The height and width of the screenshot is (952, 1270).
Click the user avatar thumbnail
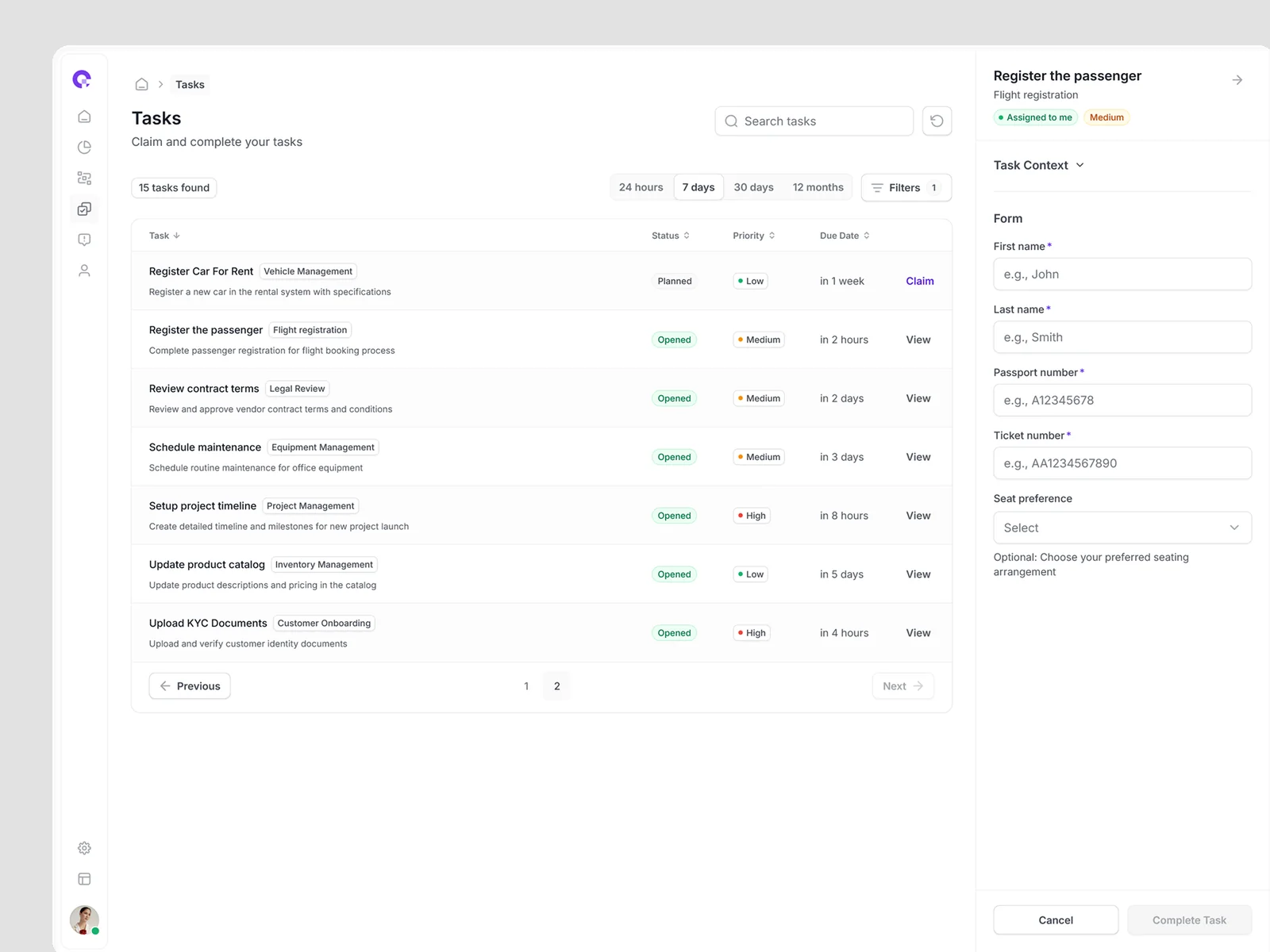(83, 919)
